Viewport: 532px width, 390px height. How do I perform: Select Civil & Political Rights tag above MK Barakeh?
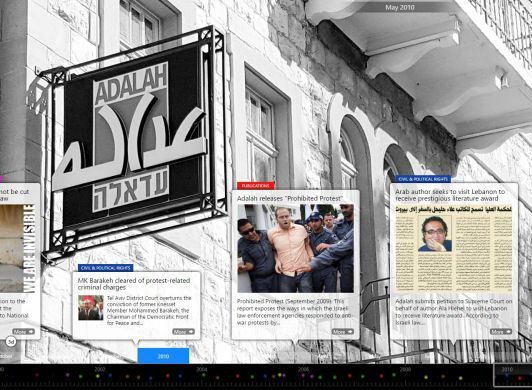point(106,268)
